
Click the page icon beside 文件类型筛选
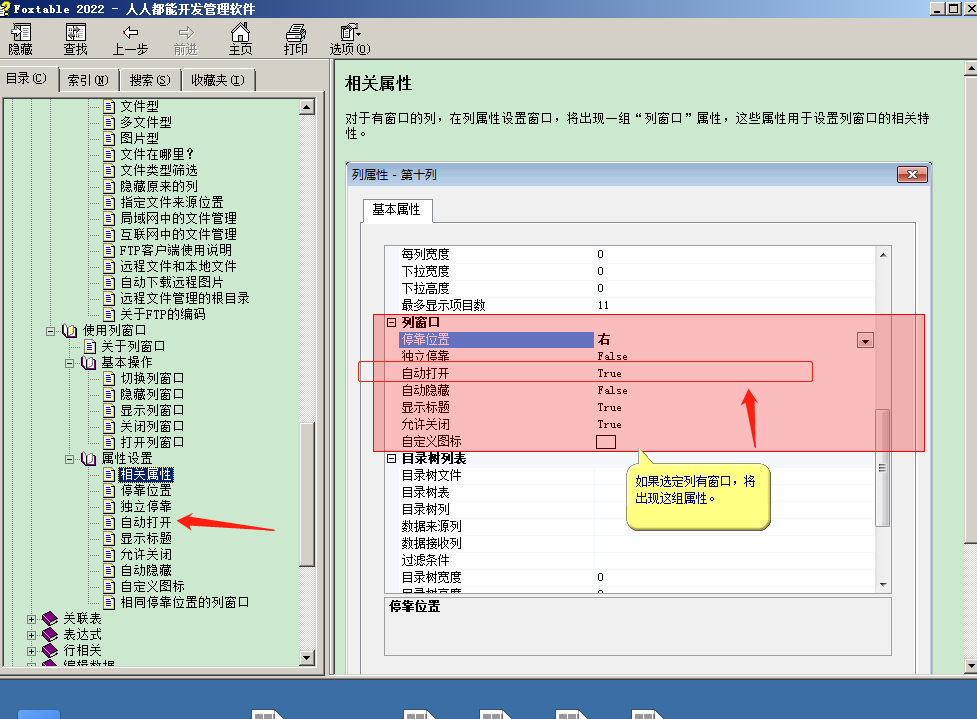[110, 171]
